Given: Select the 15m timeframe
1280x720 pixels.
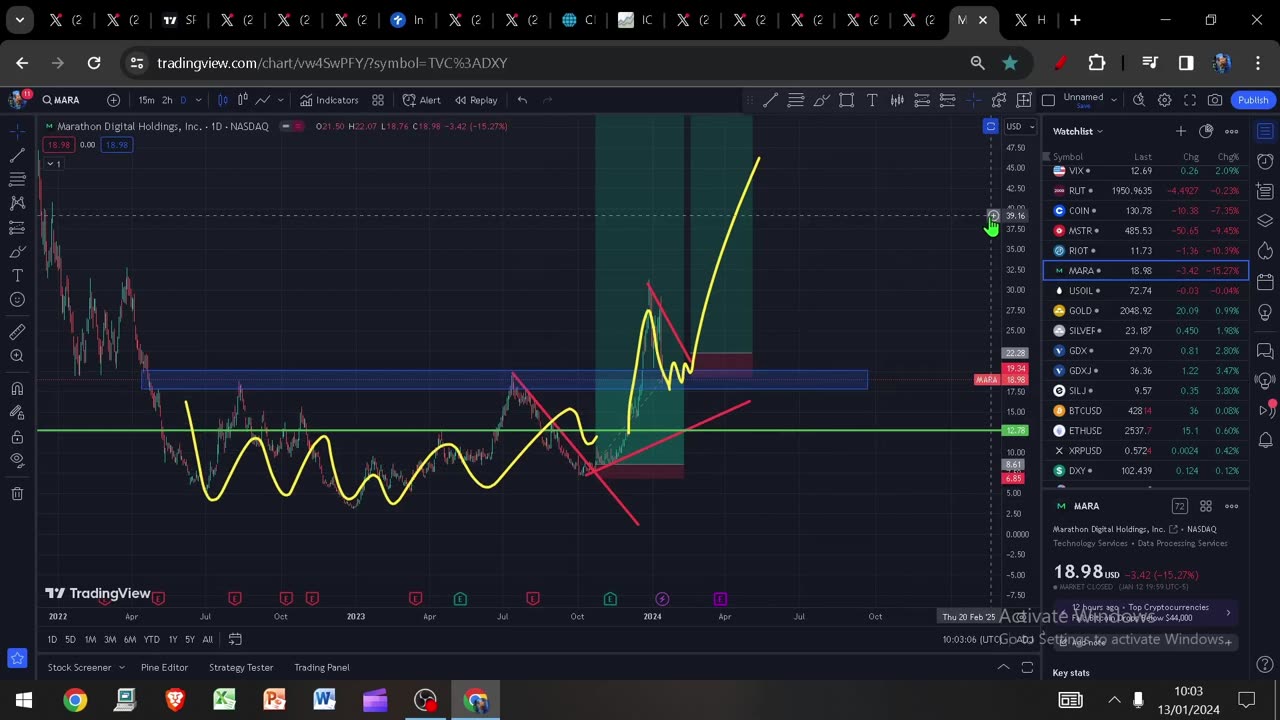Looking at the screenshot, I should 146,100.
